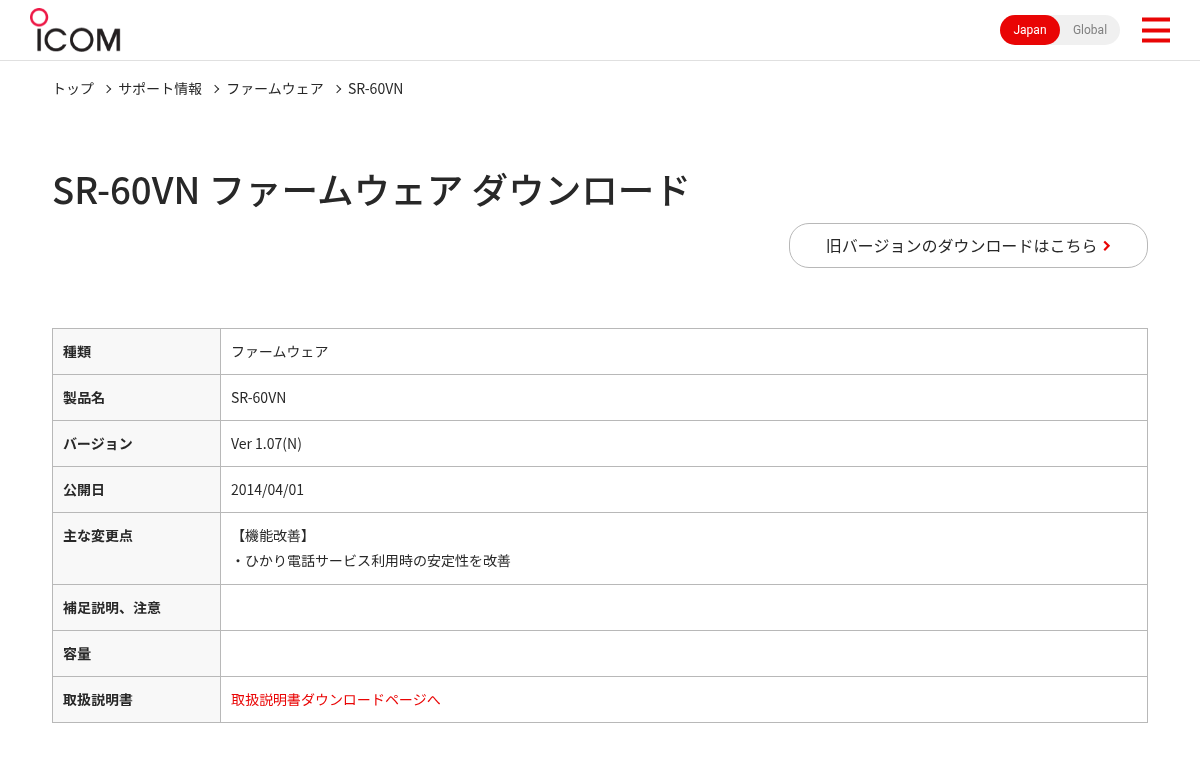Image resolution: width=1200 pixels, height=757 pixels.
Task: Go to トップ breadcrumb link
Action: pos(73,89)
